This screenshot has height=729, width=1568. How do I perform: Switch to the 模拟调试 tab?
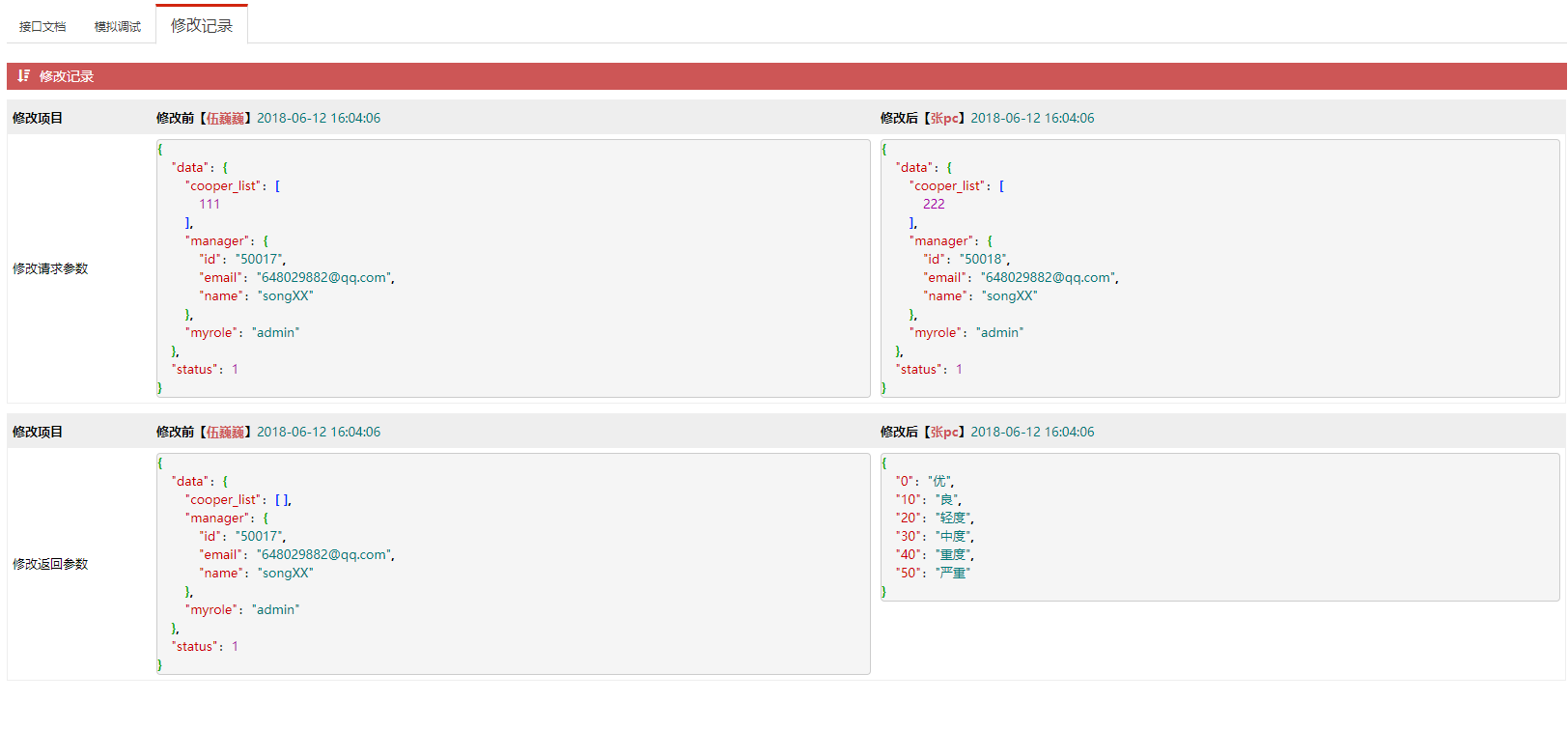coord(117,26)
